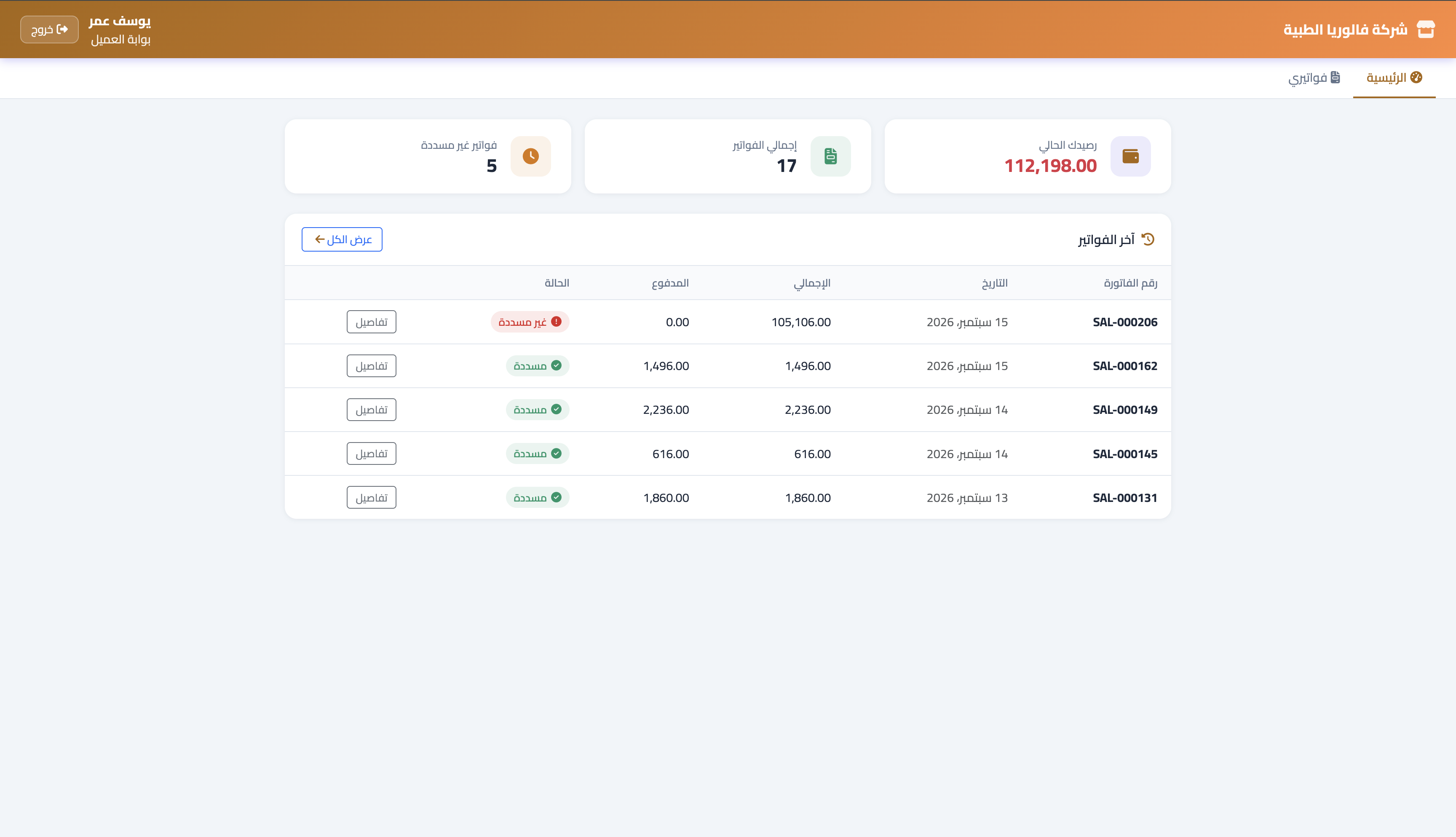Viewport: 1456px width, 837px height.
Task: Switch to the فواتيري invoices tab
Action: 1314,78
